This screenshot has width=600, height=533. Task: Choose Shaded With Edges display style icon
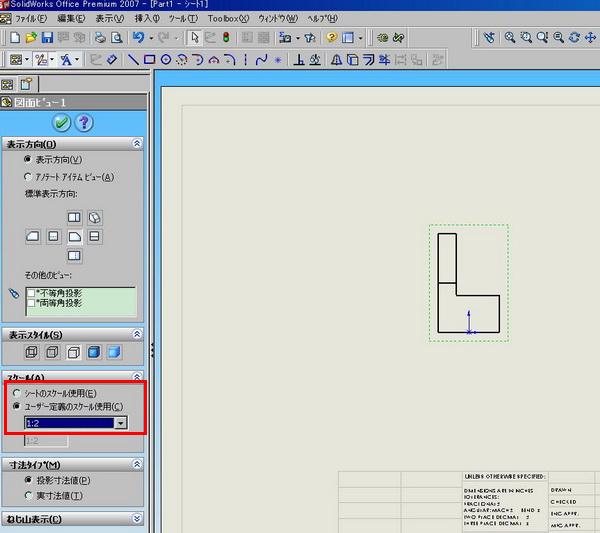coord(94,352)
